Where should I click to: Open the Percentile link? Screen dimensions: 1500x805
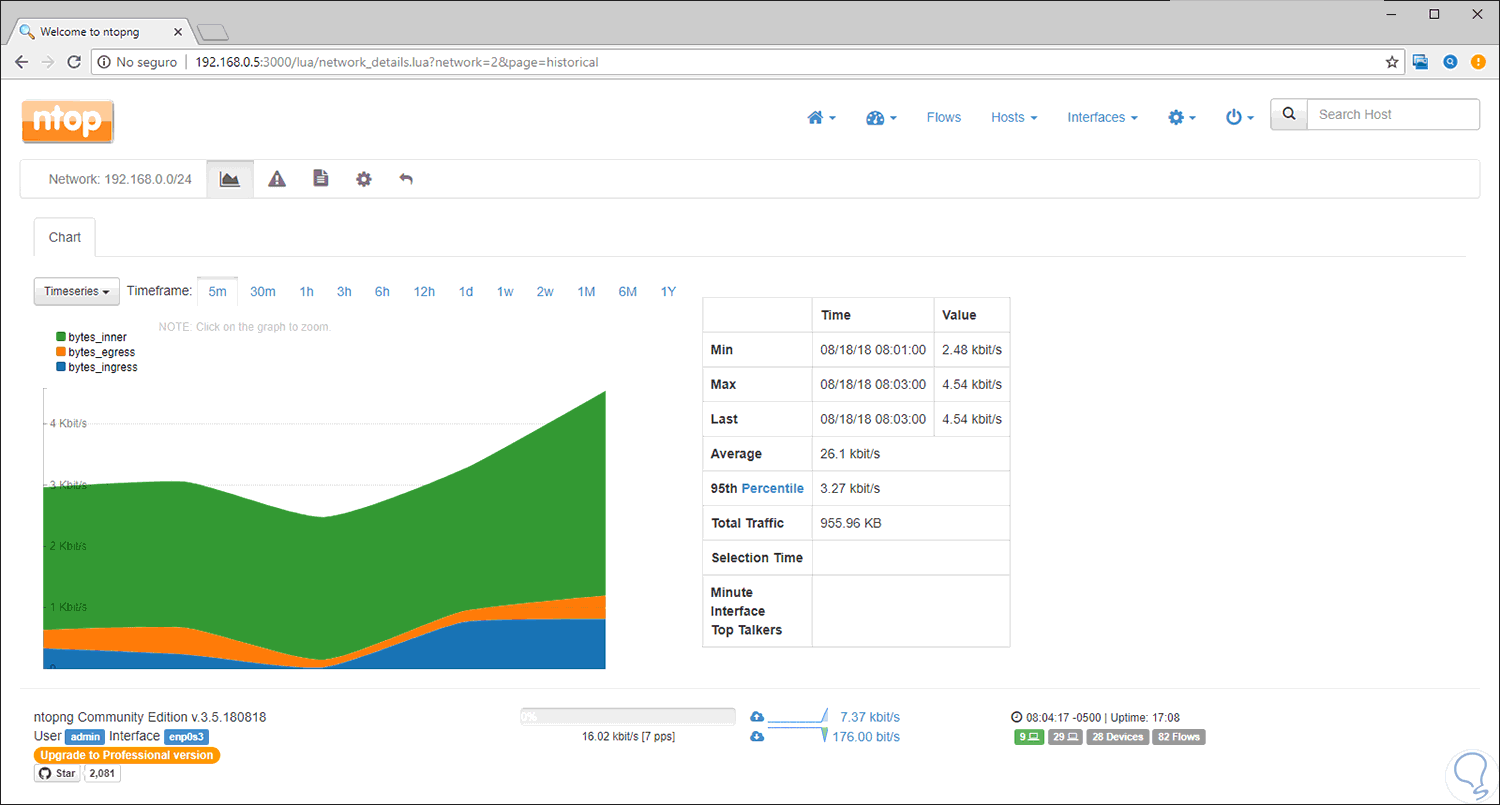pyautogui.click(x=772, y=488)
